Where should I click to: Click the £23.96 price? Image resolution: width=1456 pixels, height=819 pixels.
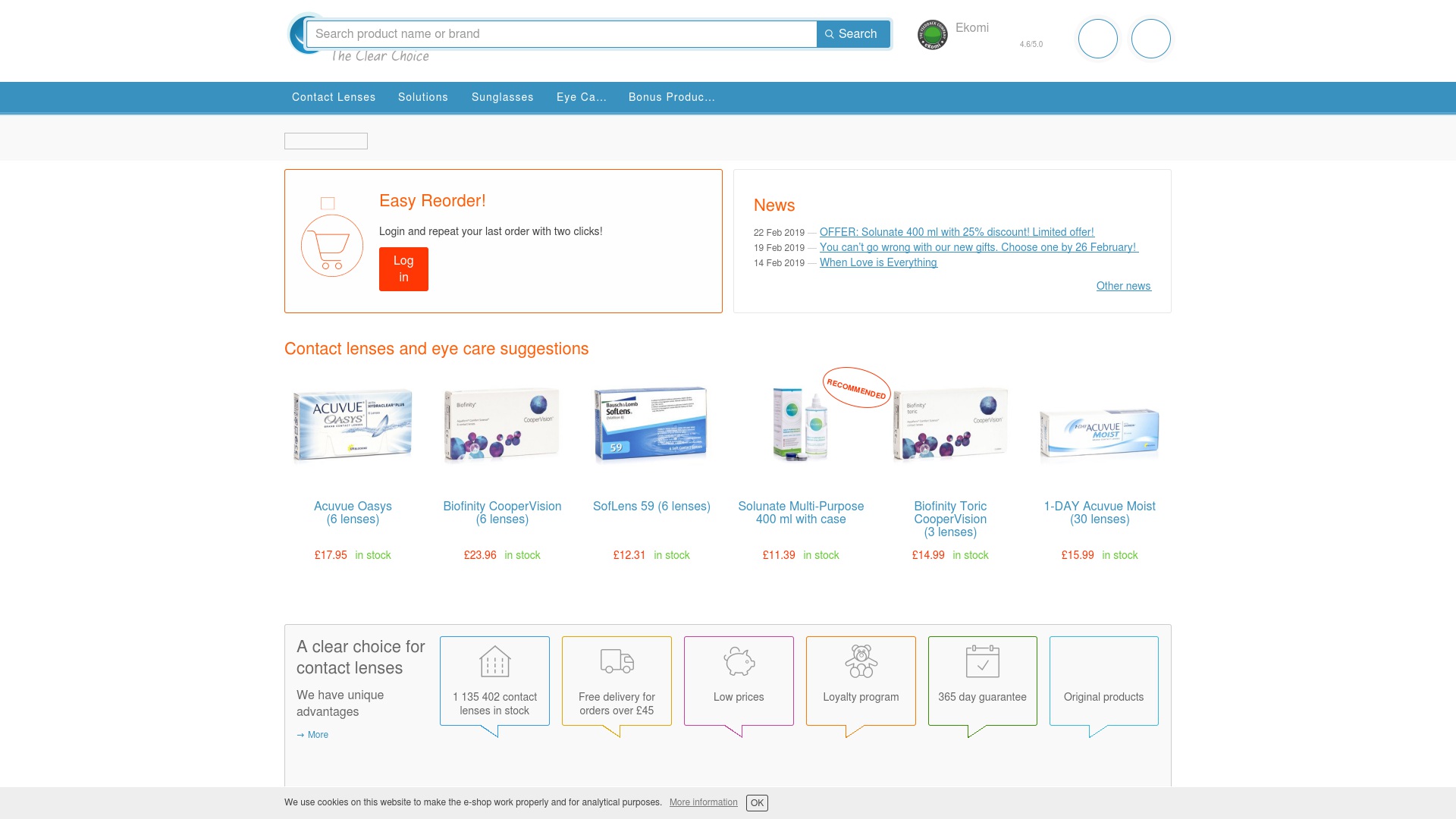pos(480,555)
